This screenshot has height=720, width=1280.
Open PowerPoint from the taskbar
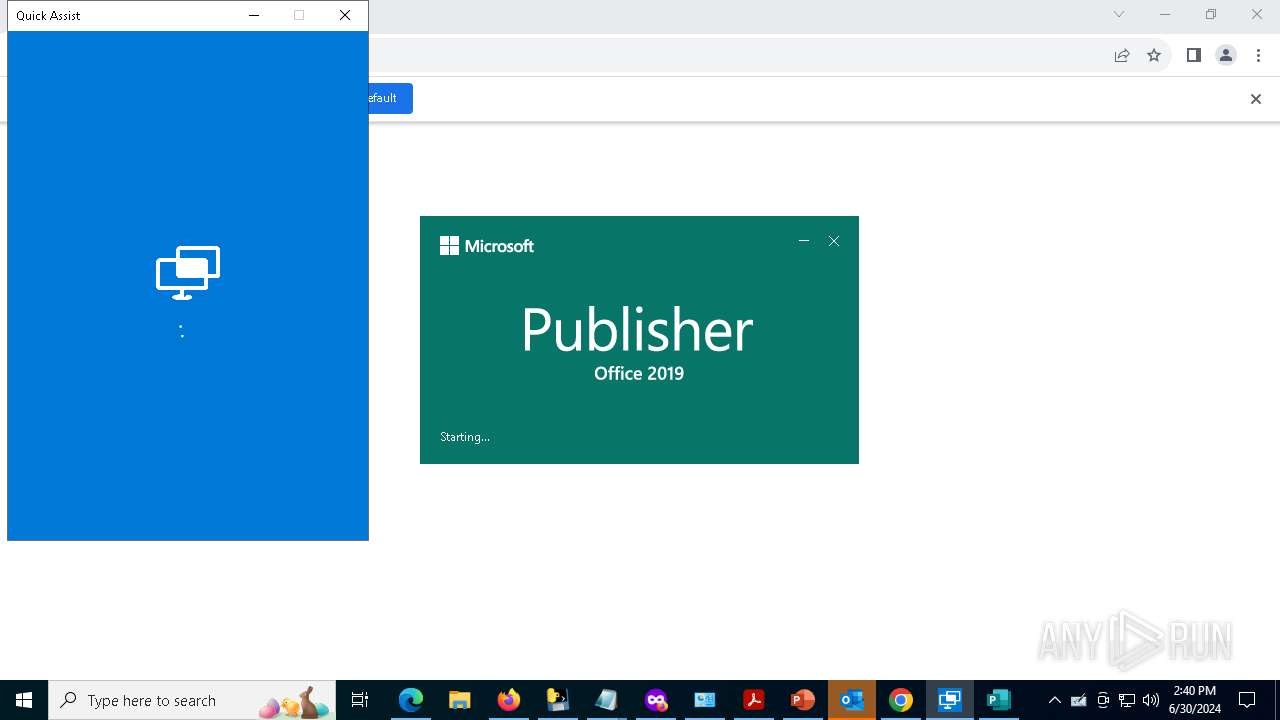803,700
